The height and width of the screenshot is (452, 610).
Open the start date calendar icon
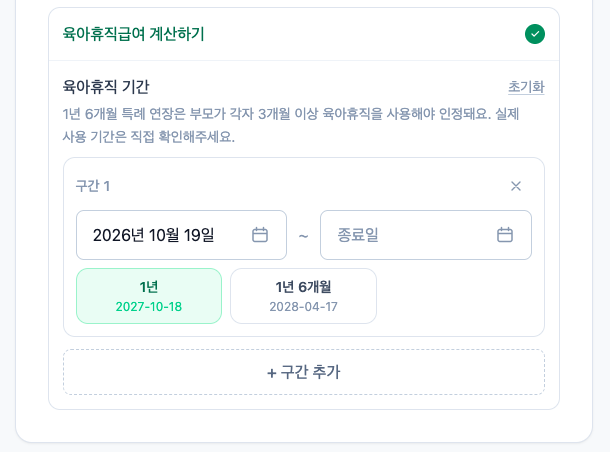coord(260,235)
